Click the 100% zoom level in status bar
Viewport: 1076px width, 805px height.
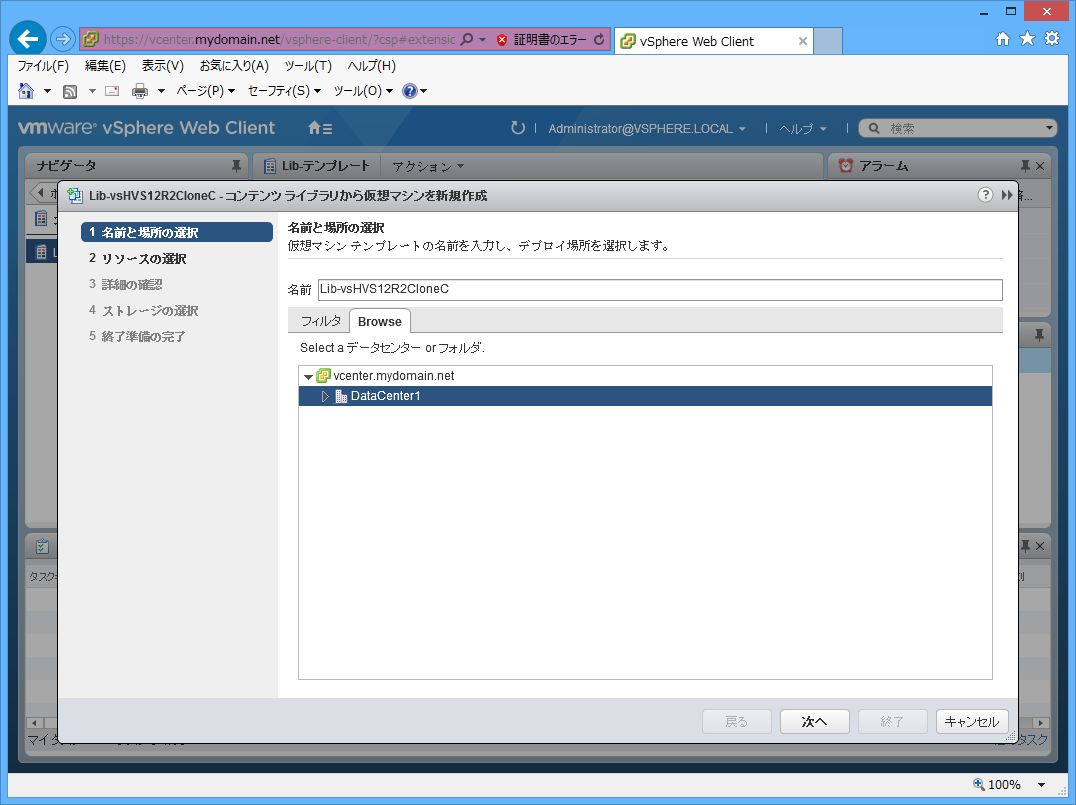[1004, 784]
